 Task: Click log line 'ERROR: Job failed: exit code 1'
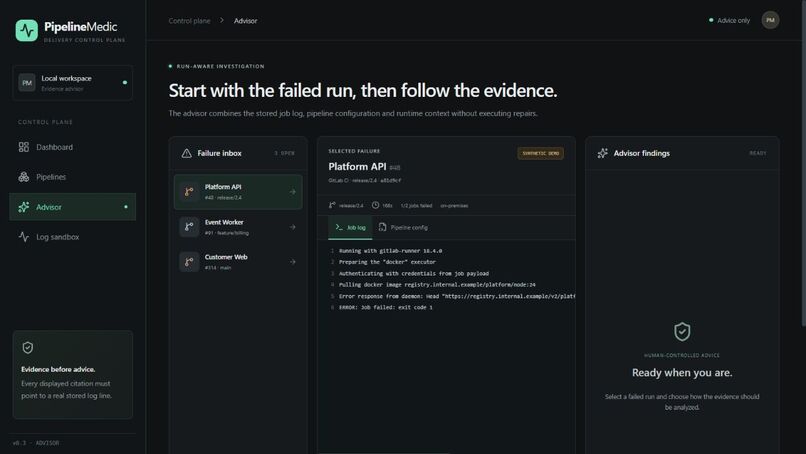tap(386, 307)
